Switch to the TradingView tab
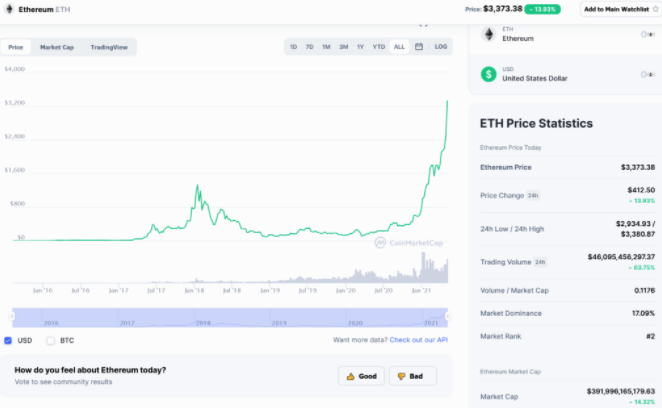The height and width of the screenshot is (408, 662). pos(108,47)
